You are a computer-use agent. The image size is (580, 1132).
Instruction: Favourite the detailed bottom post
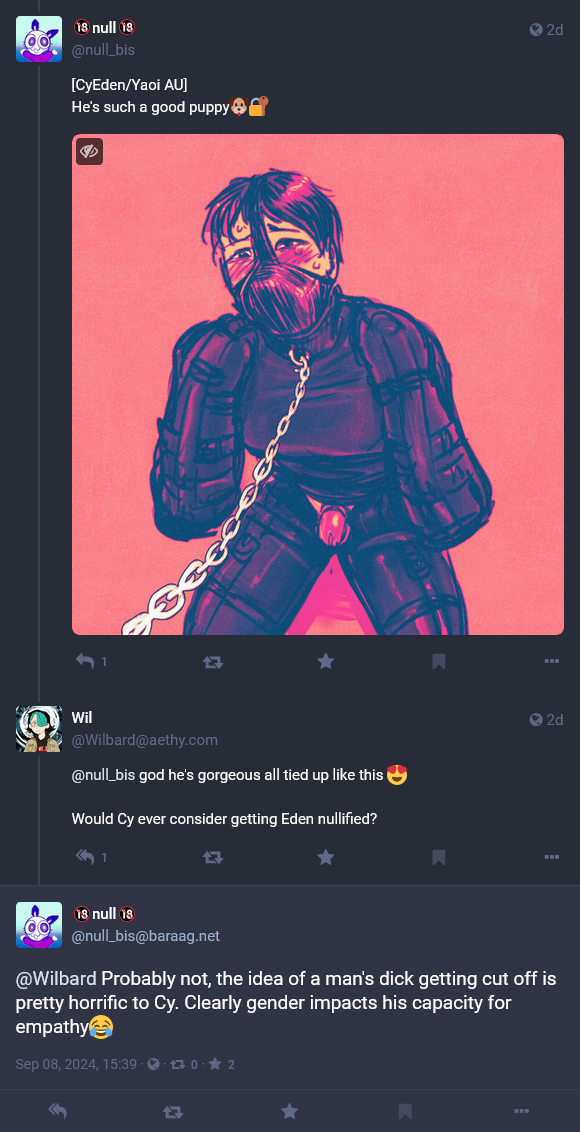[290, 1111]
